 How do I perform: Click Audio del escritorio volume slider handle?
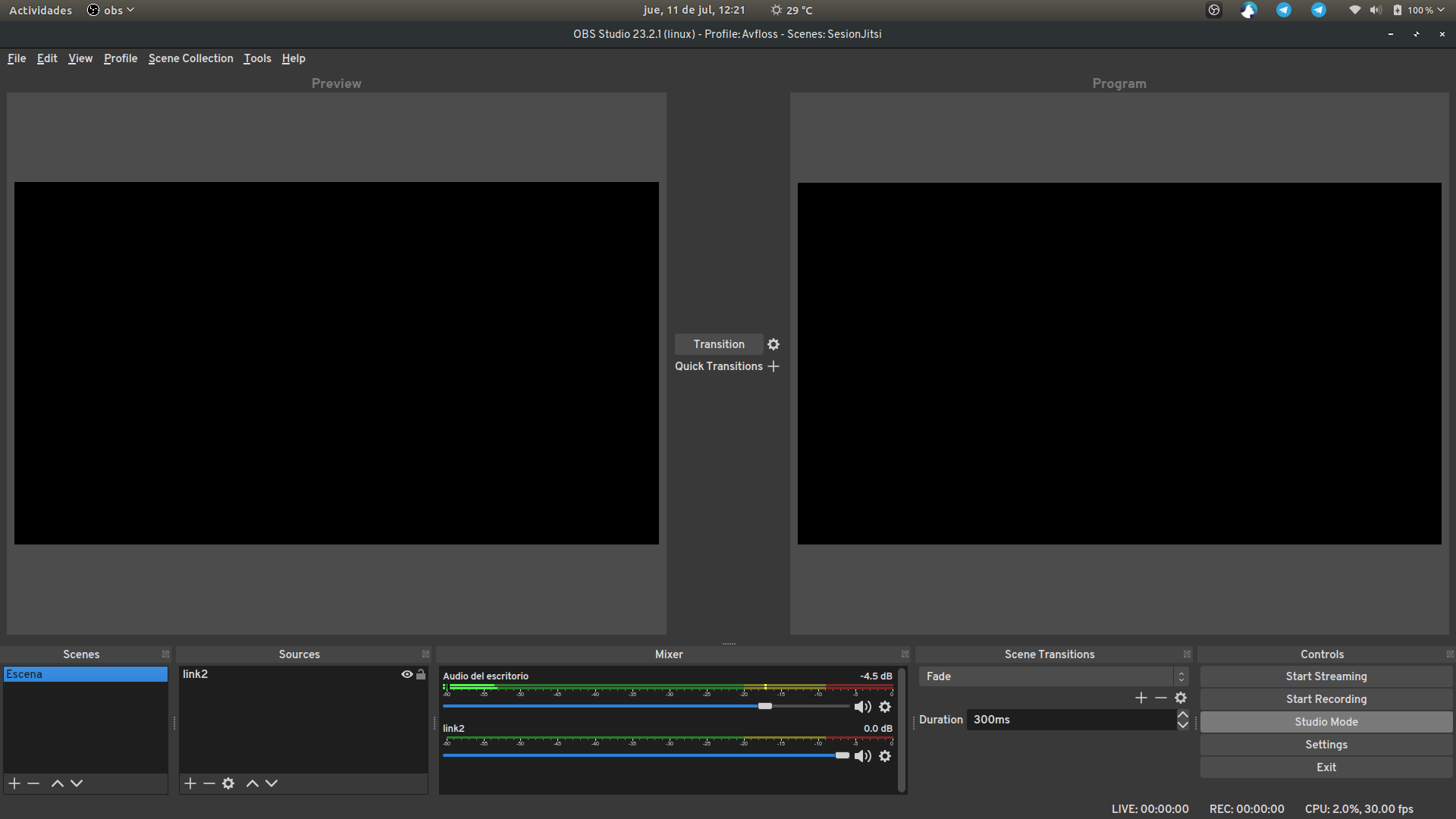[765, 706]
